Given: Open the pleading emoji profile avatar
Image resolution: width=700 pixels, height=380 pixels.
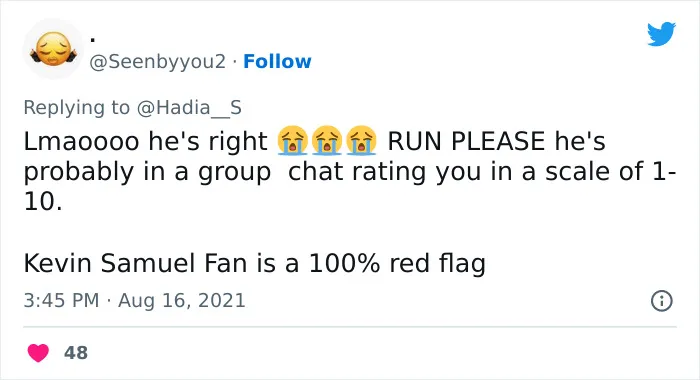Looking at the screenshot, I should [53, 49].
